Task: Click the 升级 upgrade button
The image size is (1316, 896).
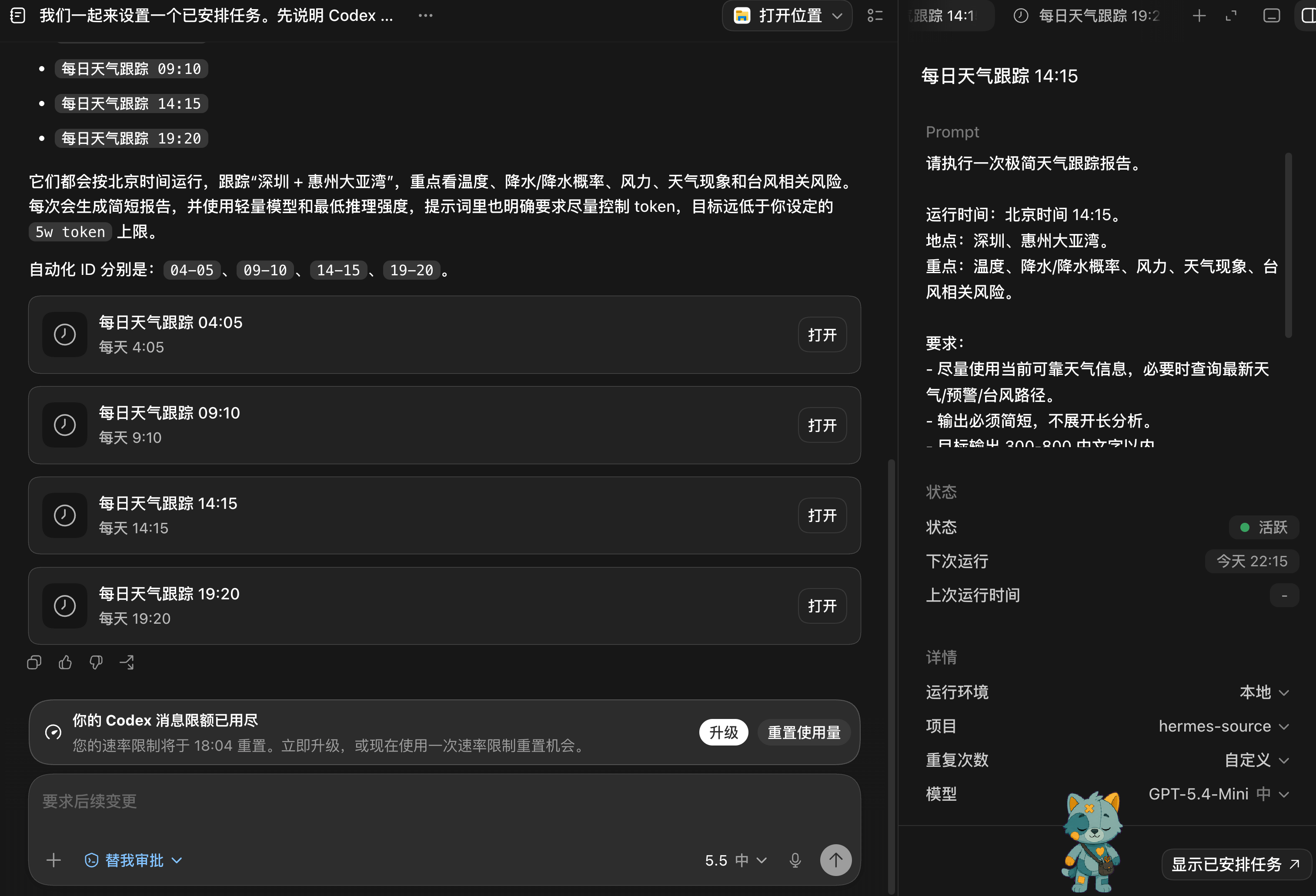Action: click(724, 732)
